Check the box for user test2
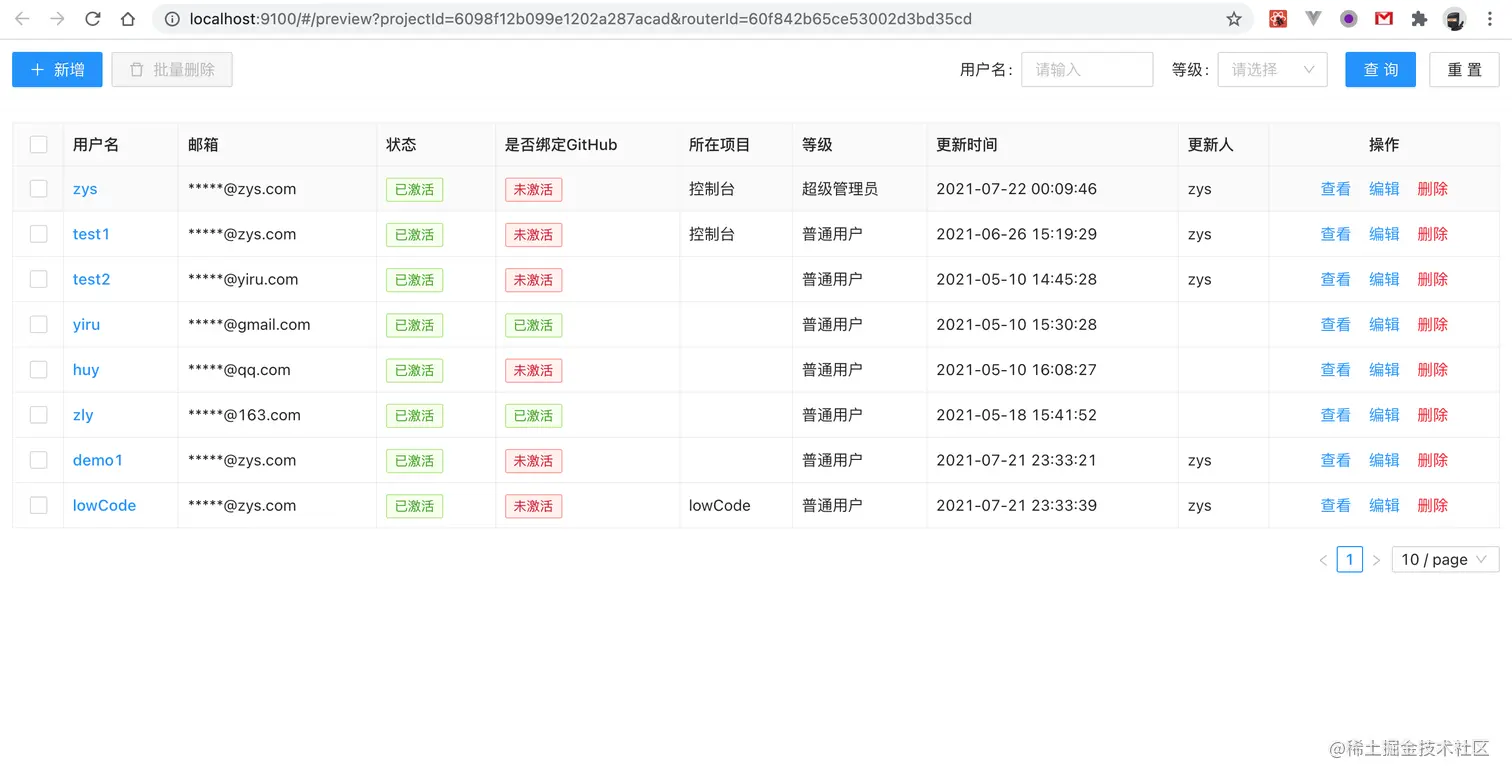 (38, 279)
